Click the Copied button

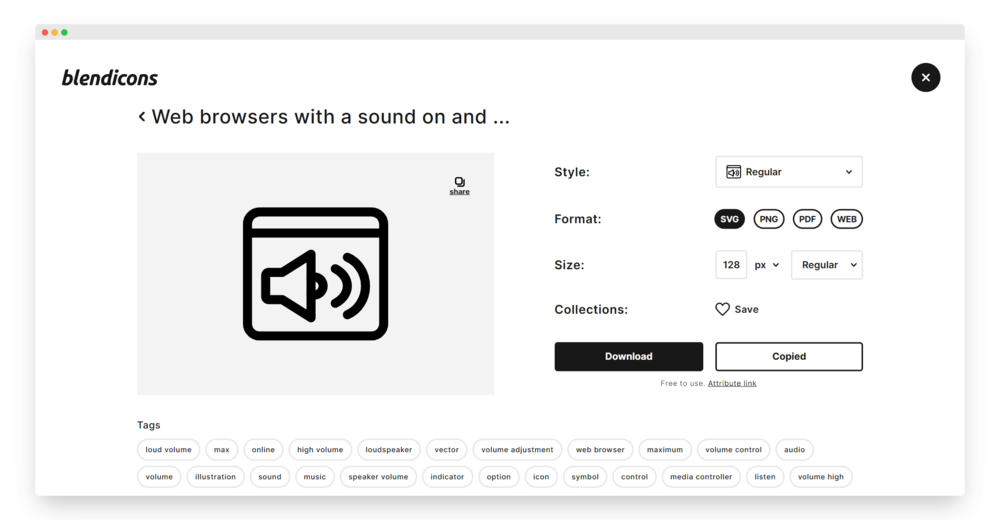coord(789,356)
